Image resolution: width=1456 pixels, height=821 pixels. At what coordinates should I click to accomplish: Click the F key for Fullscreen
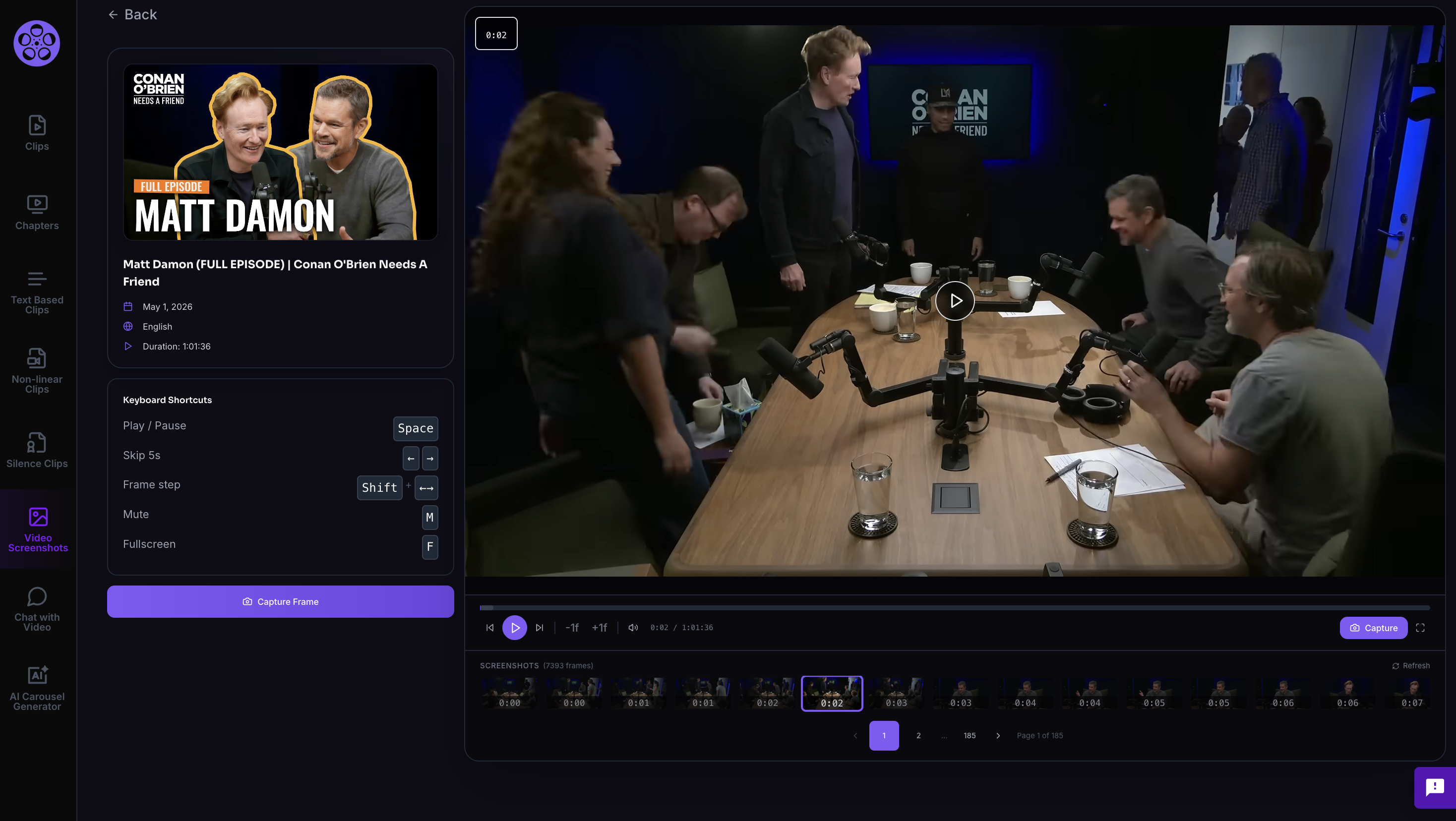(x=429, y=547)
